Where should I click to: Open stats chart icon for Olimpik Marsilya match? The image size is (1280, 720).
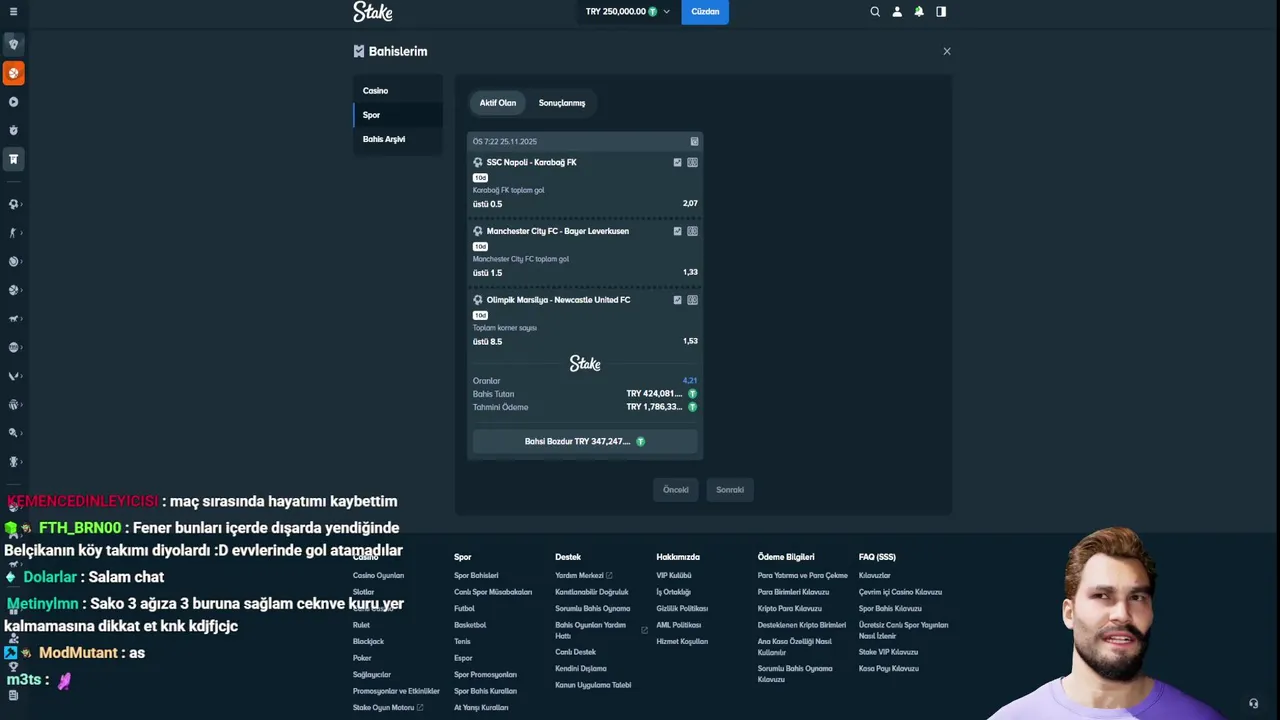coord(677,300)
